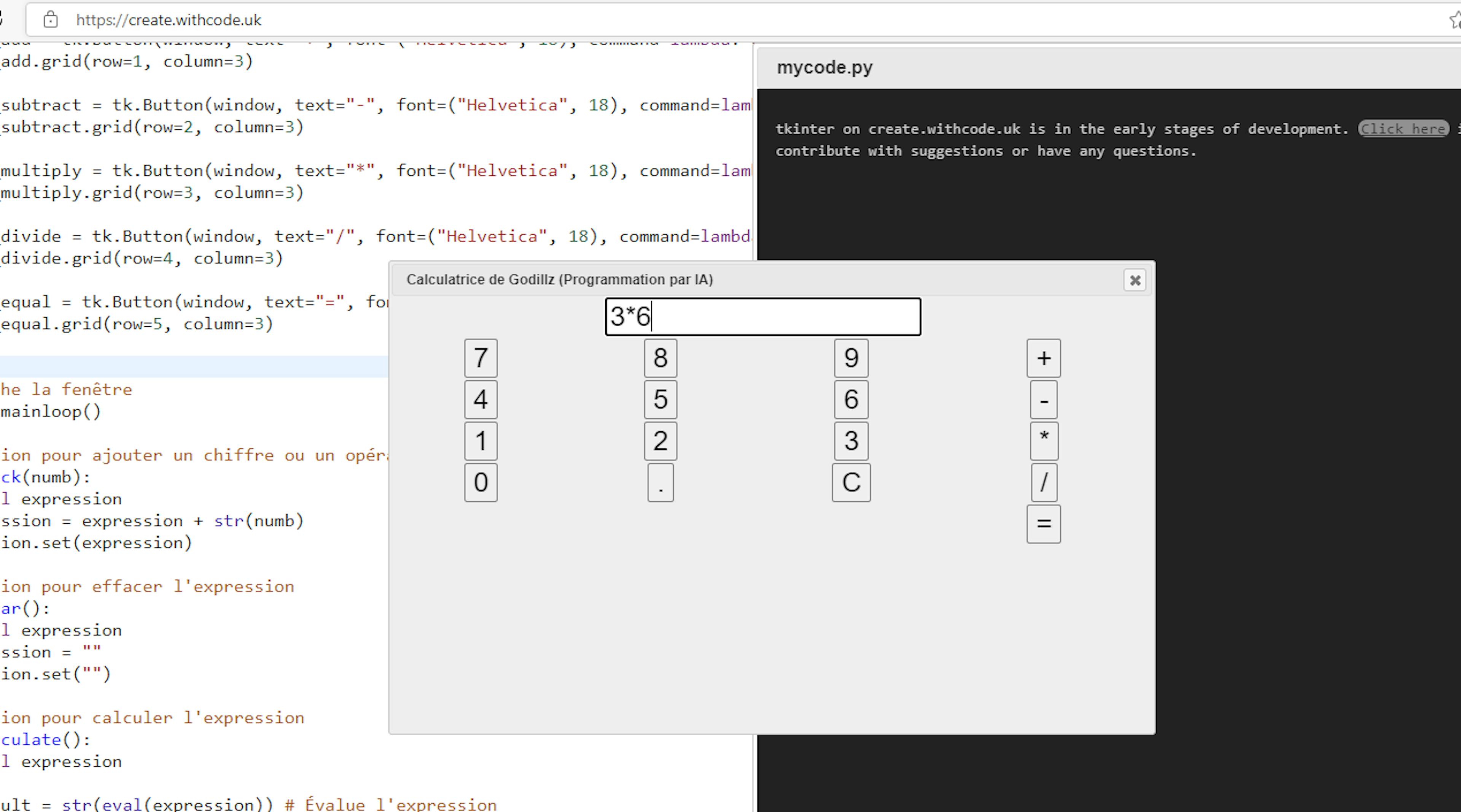This screenshot has width=1461, height=812.
Task: Click code line 'equal.grid(row=5, column=3)'
Action: coord(137,324)
